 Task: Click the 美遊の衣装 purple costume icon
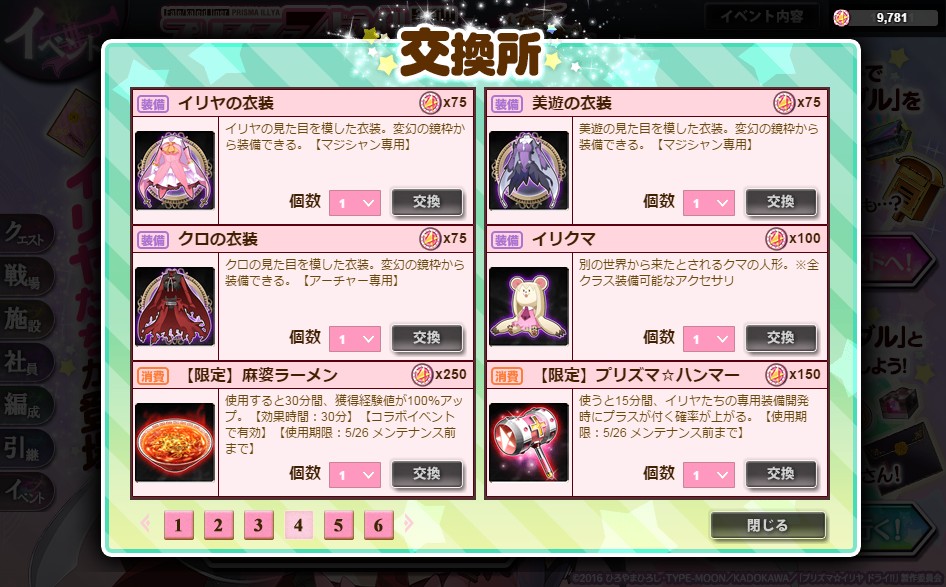tap(529, 171)
